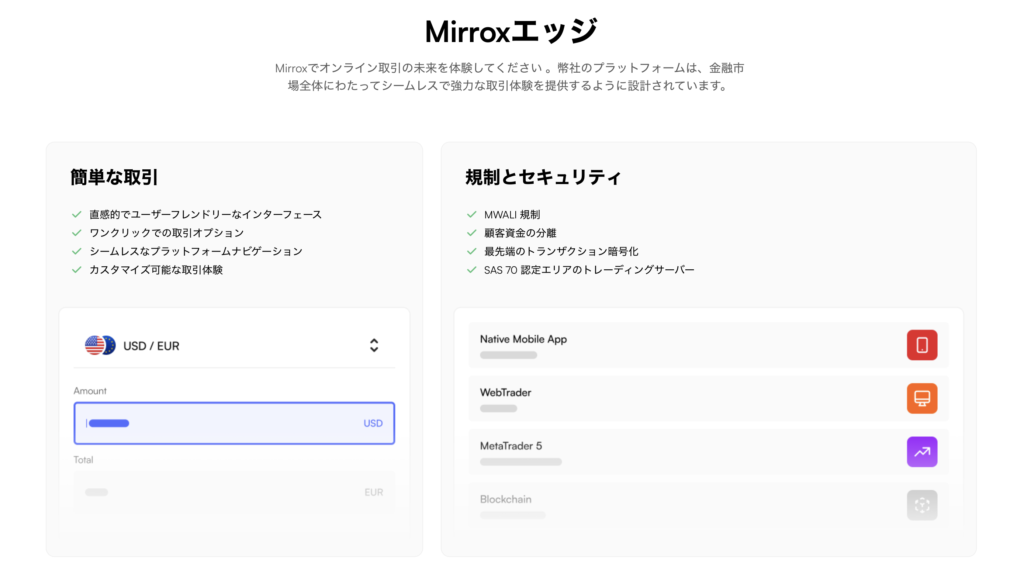Click the text シームレスなプラットフォームナビゲーション

(x=196, y=251)
